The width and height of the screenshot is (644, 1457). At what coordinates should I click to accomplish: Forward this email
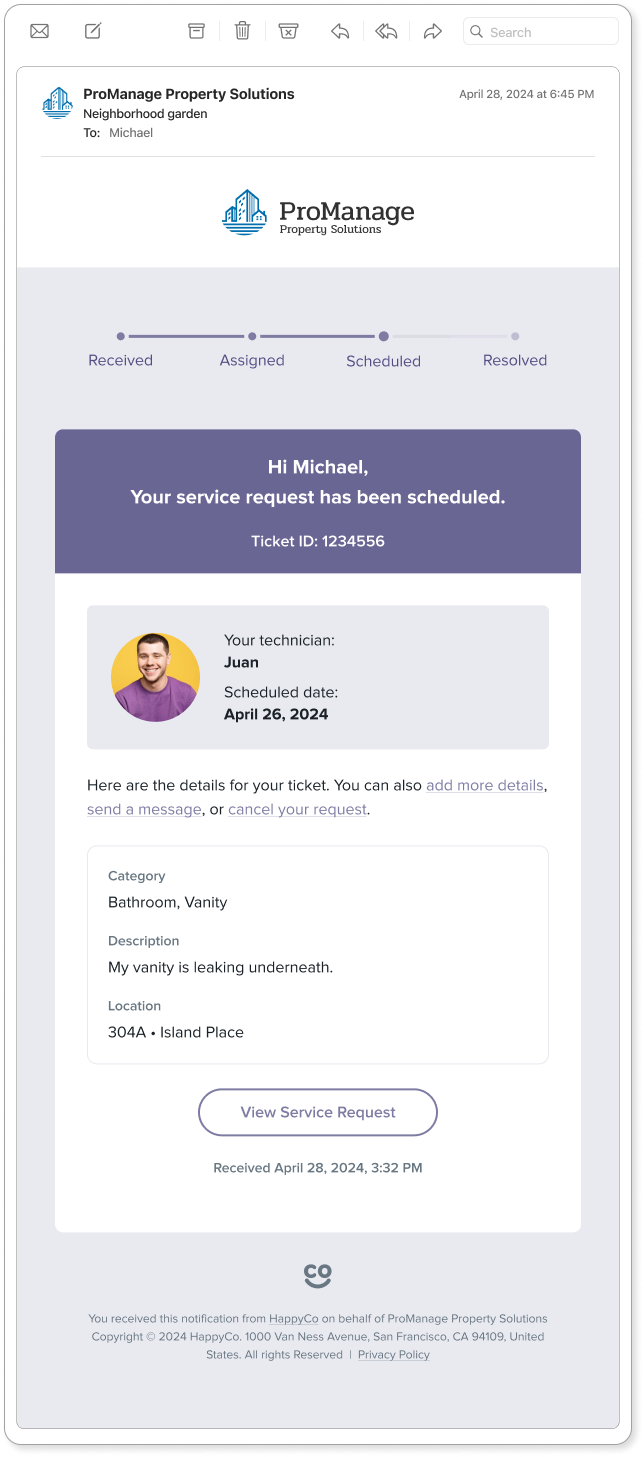click(432, 31)
